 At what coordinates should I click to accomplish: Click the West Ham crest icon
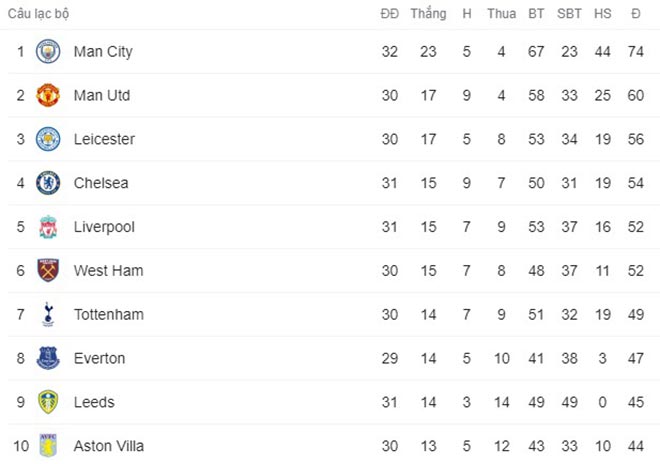[48, 270]
